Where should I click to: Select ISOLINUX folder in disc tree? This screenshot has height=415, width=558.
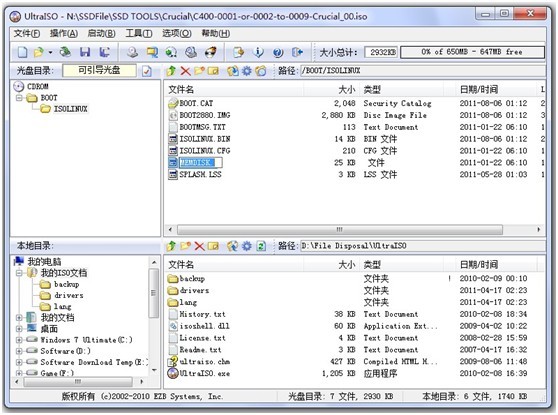click(70, 109)
